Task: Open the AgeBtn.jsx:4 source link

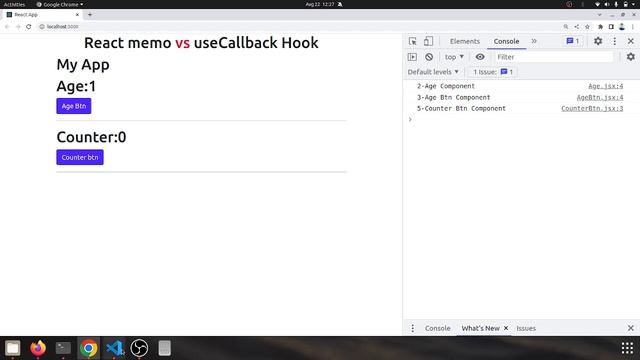Action: [x=600, y=98]
